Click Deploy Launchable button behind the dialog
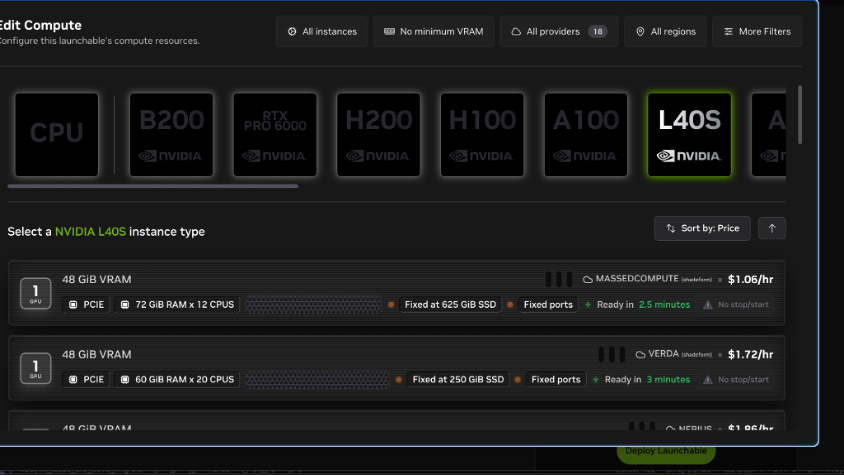 (666, 454)
